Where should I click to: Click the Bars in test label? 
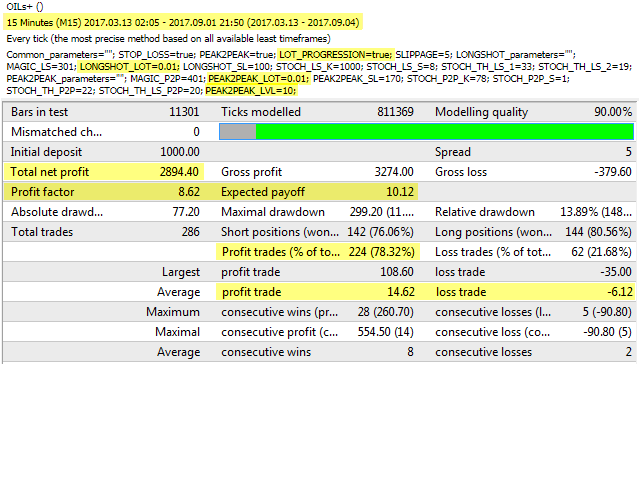[x=40, y=112]
